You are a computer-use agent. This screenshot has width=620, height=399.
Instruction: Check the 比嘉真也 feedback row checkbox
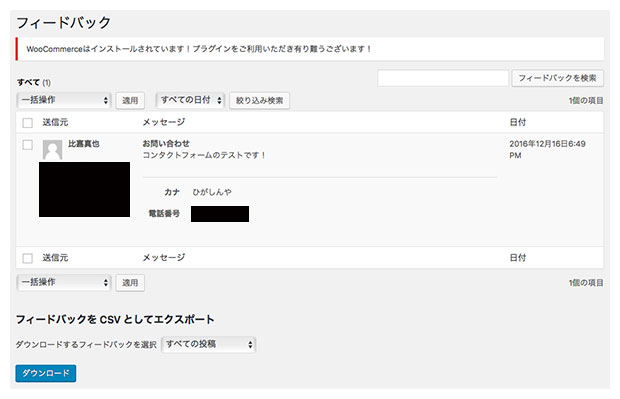(28, 145)
